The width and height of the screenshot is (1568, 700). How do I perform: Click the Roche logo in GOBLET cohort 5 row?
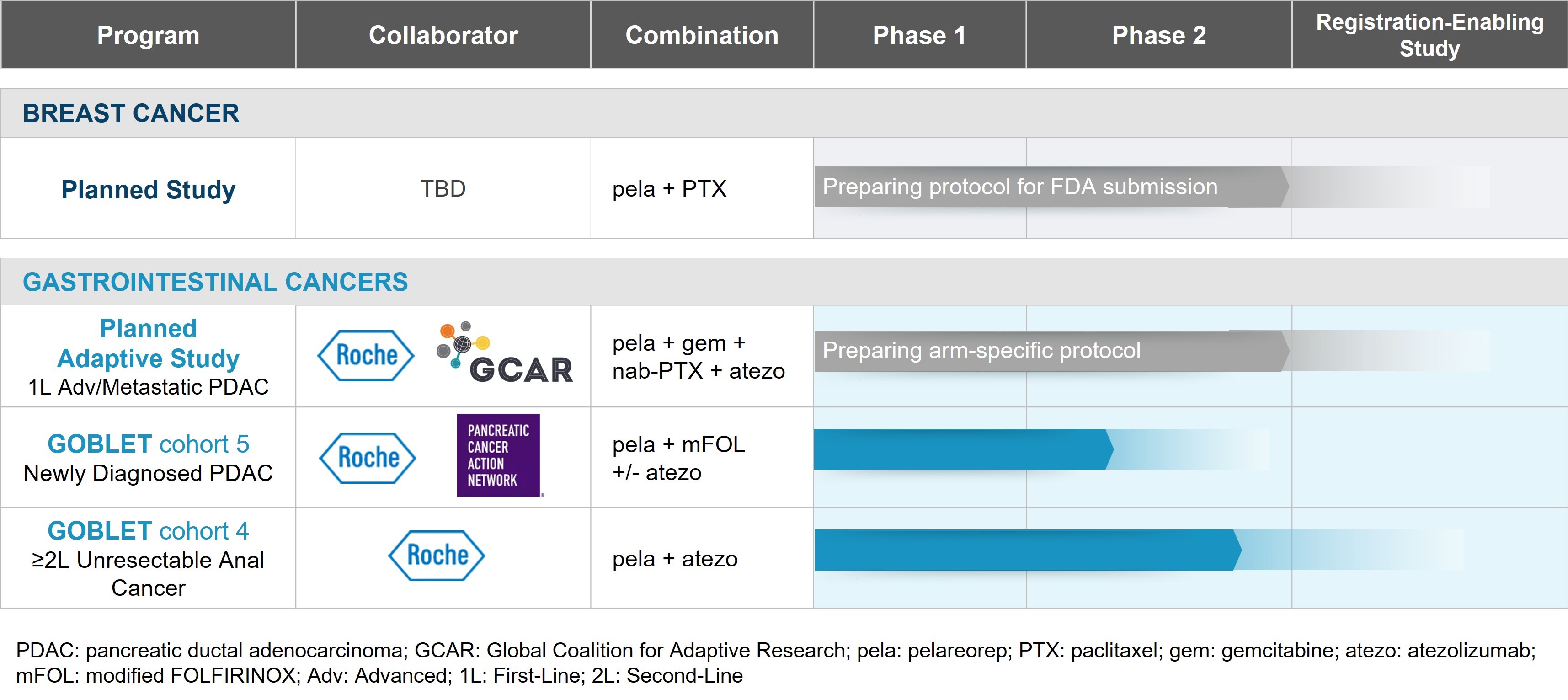pyautogui.click(x=368, y=458)
